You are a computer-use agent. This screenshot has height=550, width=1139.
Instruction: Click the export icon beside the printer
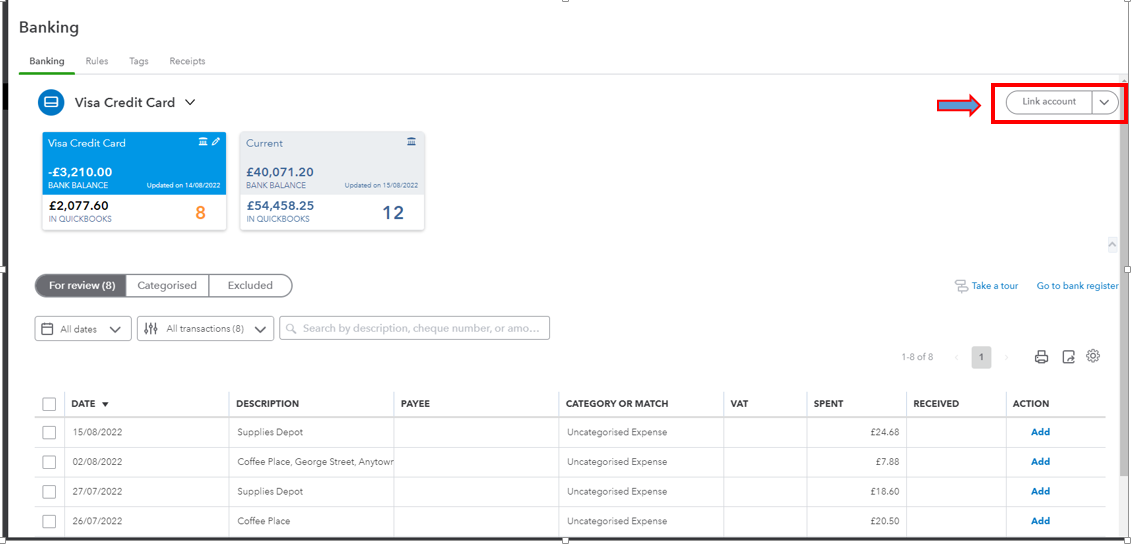pyautogui.click(x=1068, y=357)
